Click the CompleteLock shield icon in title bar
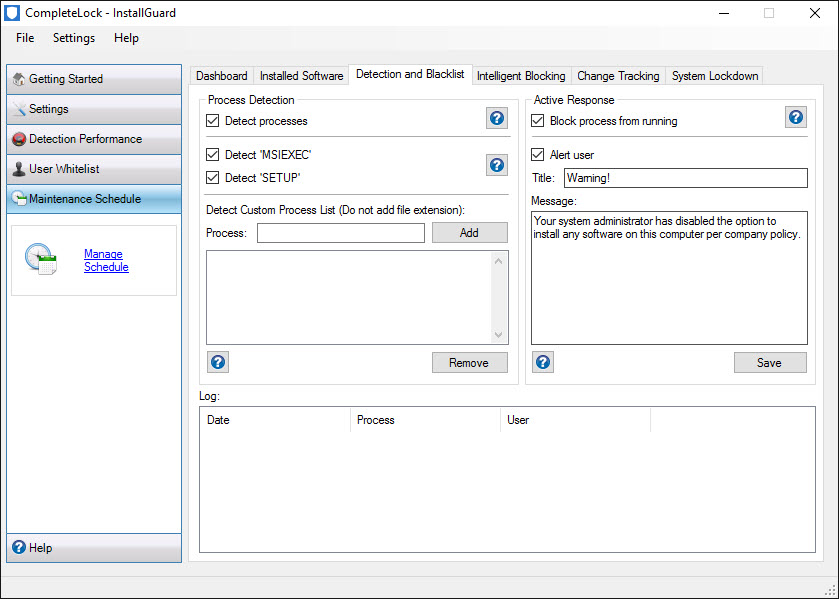Viewport: 839px width, 599px height. click(x=12, y=13)
